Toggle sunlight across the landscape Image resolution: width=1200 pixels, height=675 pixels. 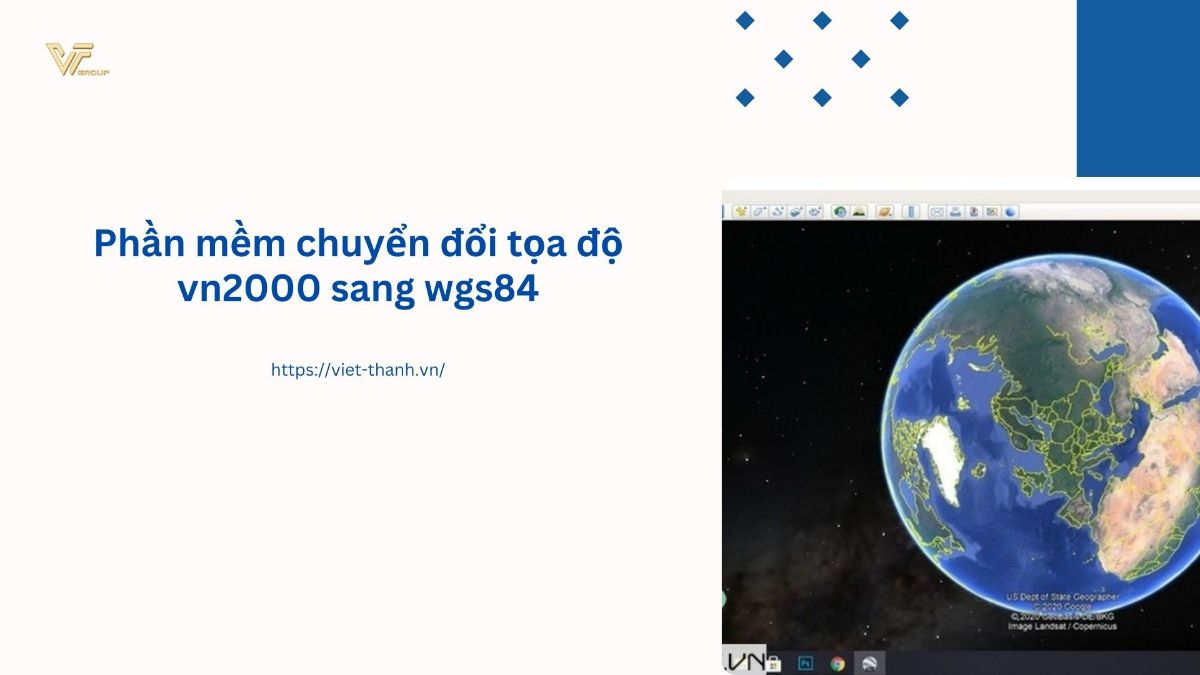tap(859, 211)
